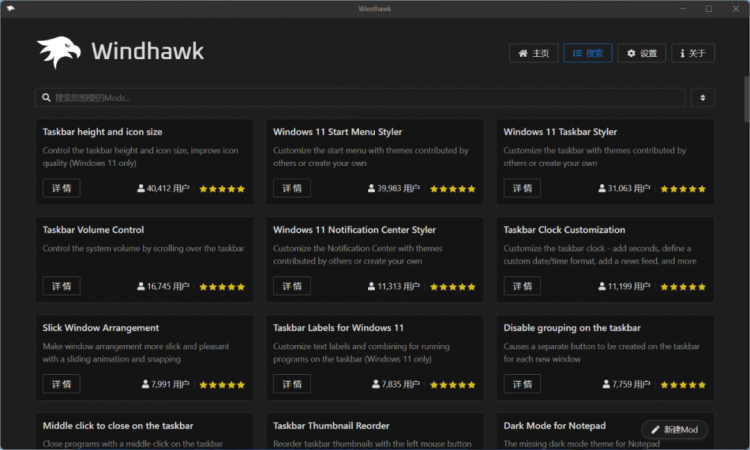The width and height of the screenshot is (750, 450).
Task: Click the window scrollbar thumb
Action: [747, 99]
